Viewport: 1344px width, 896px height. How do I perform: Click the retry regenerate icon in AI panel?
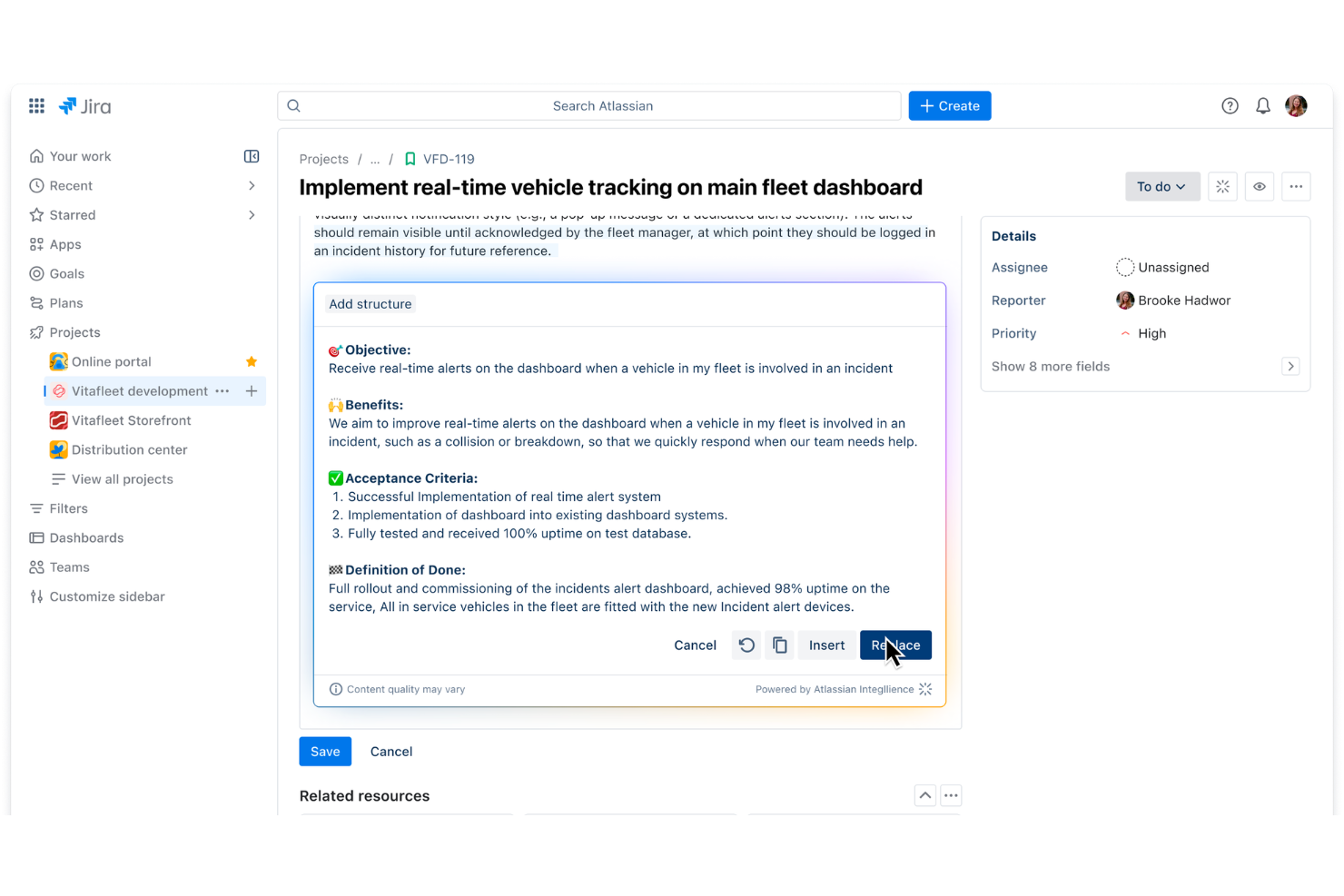tap(746, 645)
